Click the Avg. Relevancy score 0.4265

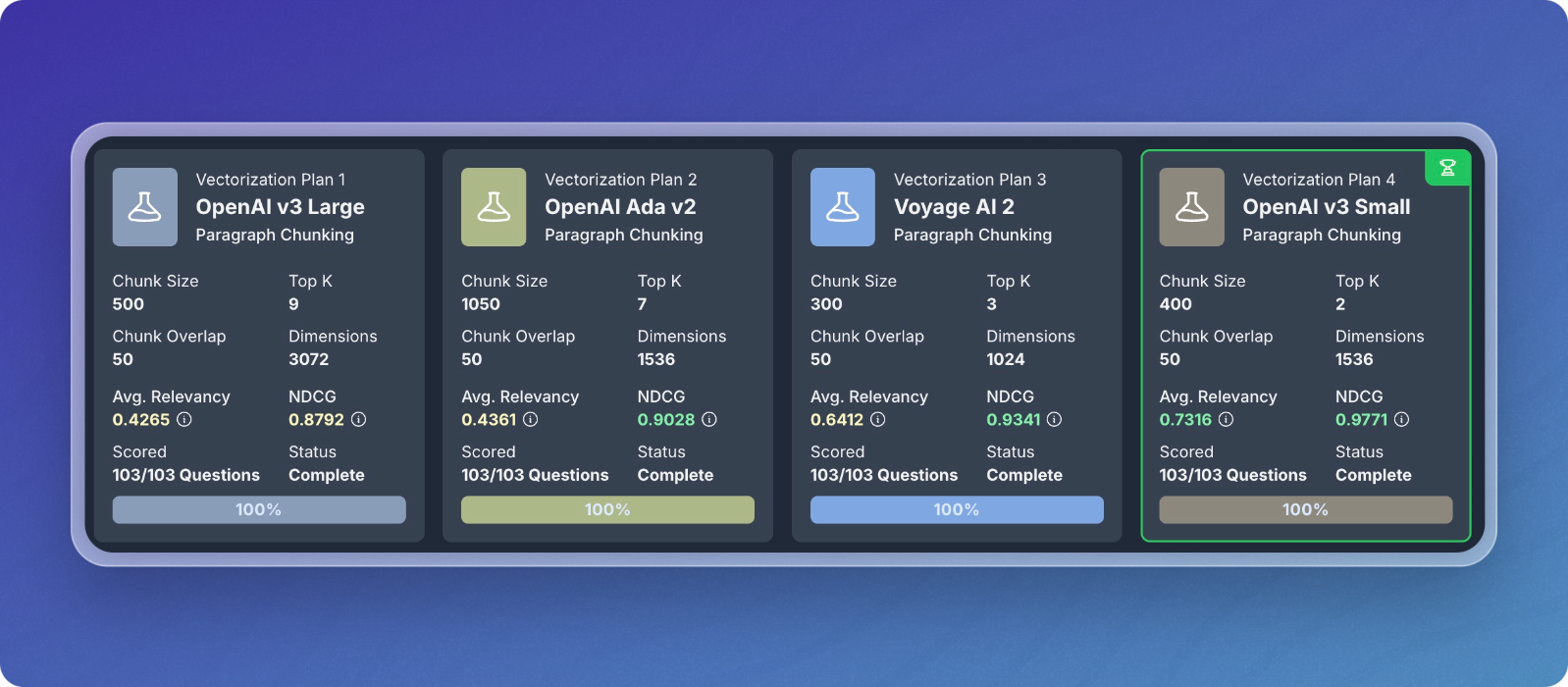[x=141, y=419]
